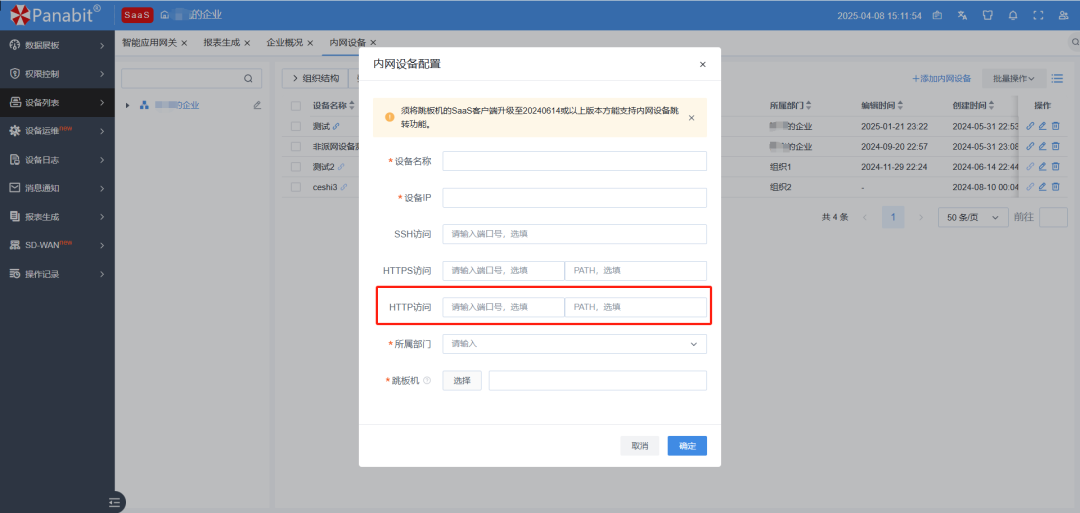Open the column list settings icon
This screenshot has width=1080, height=513.
pos(1057,78)
